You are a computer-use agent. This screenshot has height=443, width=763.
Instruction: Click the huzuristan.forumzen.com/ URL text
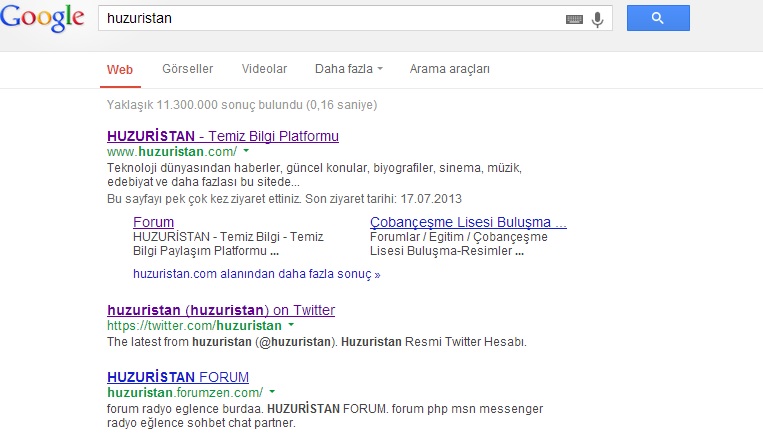[x=185, y=392]
